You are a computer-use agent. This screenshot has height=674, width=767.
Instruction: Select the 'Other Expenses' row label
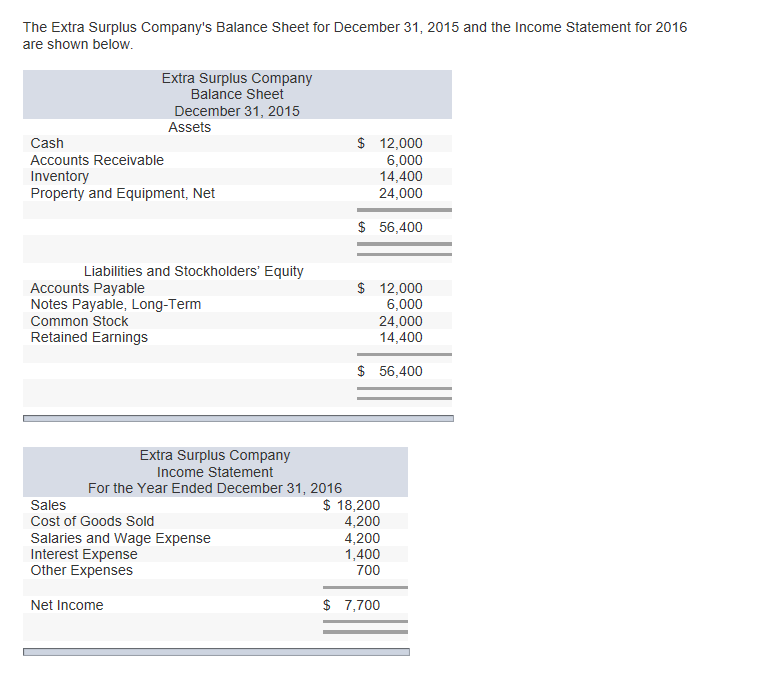tap(81, 570)
